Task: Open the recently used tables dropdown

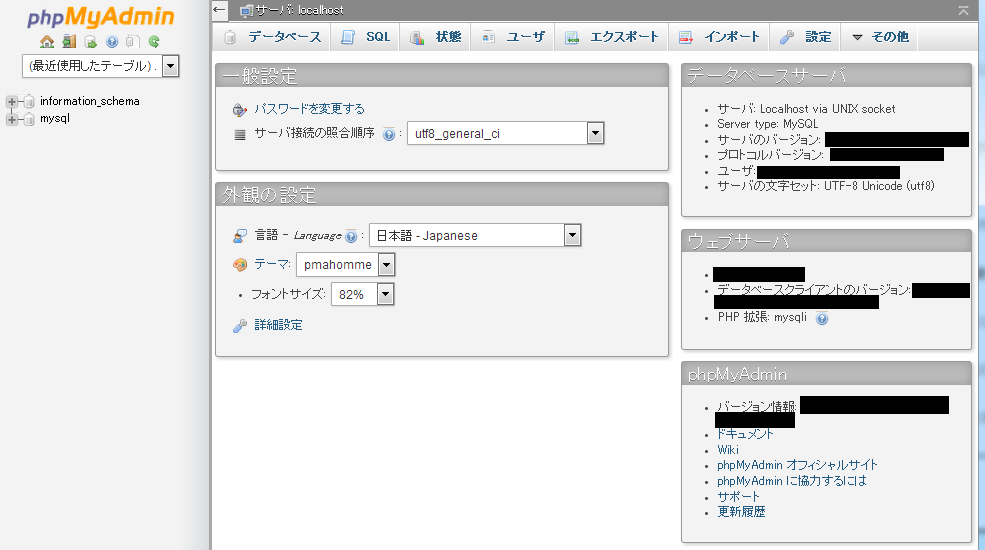Action: (101, 66)
